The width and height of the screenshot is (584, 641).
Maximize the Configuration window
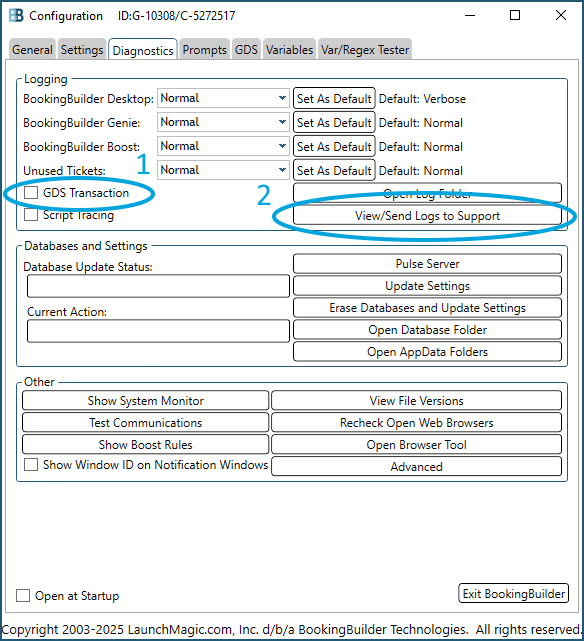coord(515,16)
